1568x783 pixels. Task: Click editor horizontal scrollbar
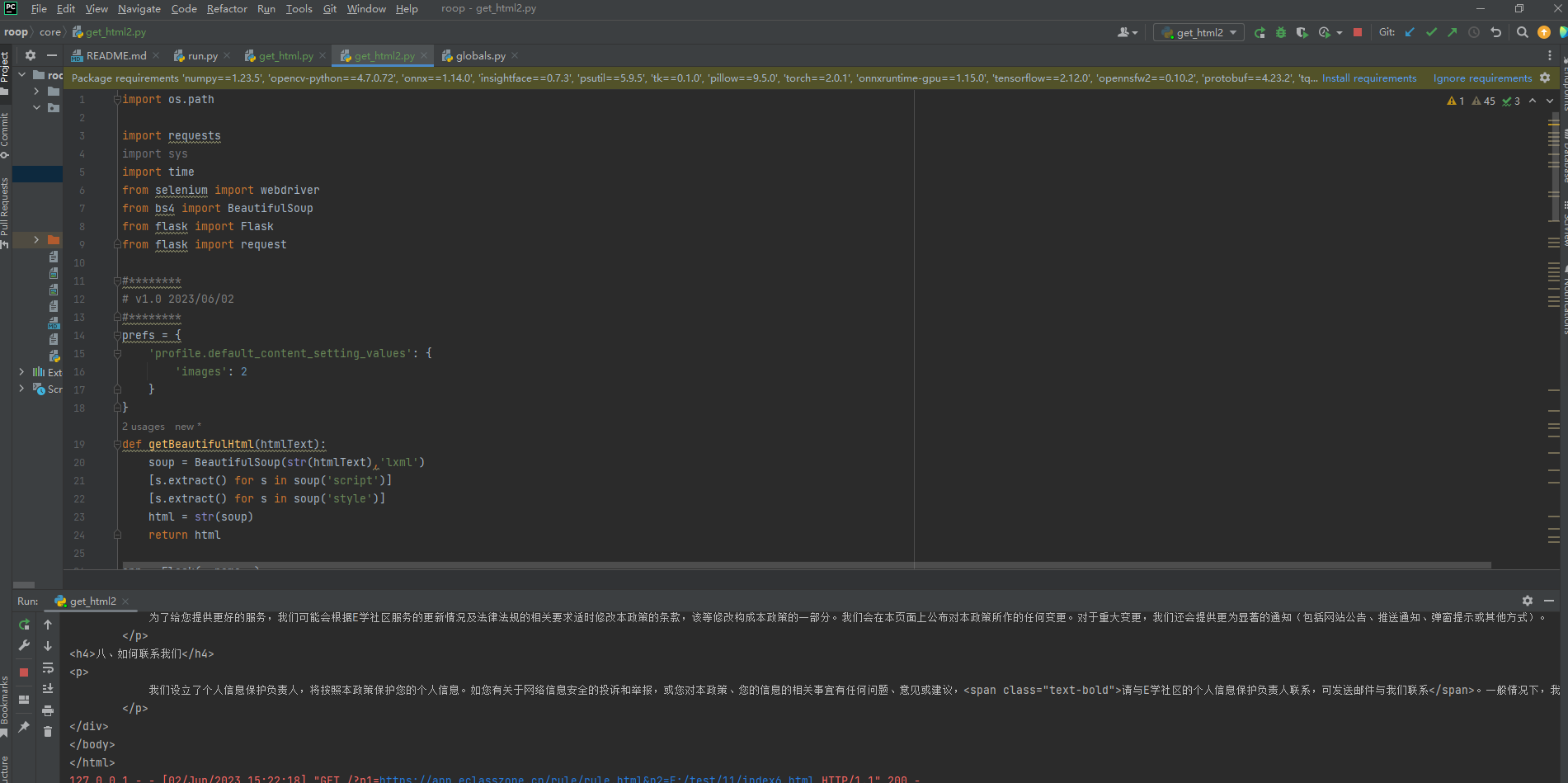tap(807, 566)
